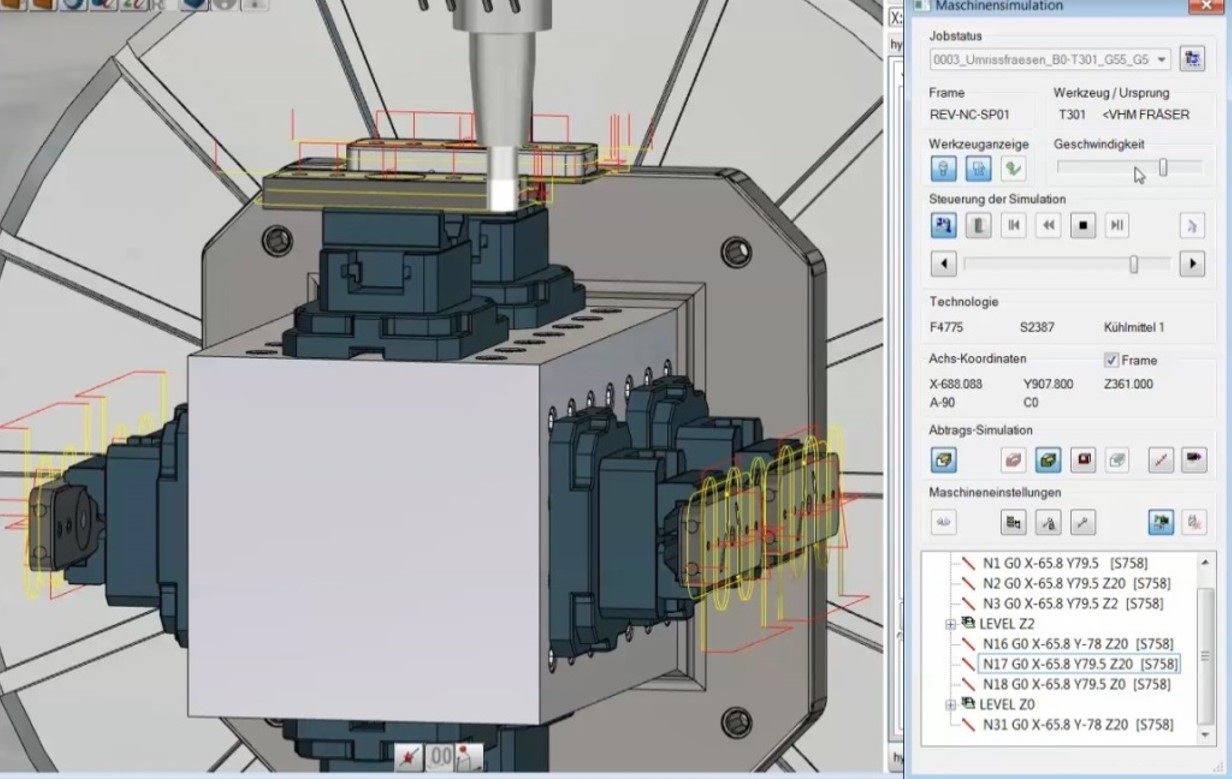Uncheck the Frame checkbox

tap(1111, 360)
